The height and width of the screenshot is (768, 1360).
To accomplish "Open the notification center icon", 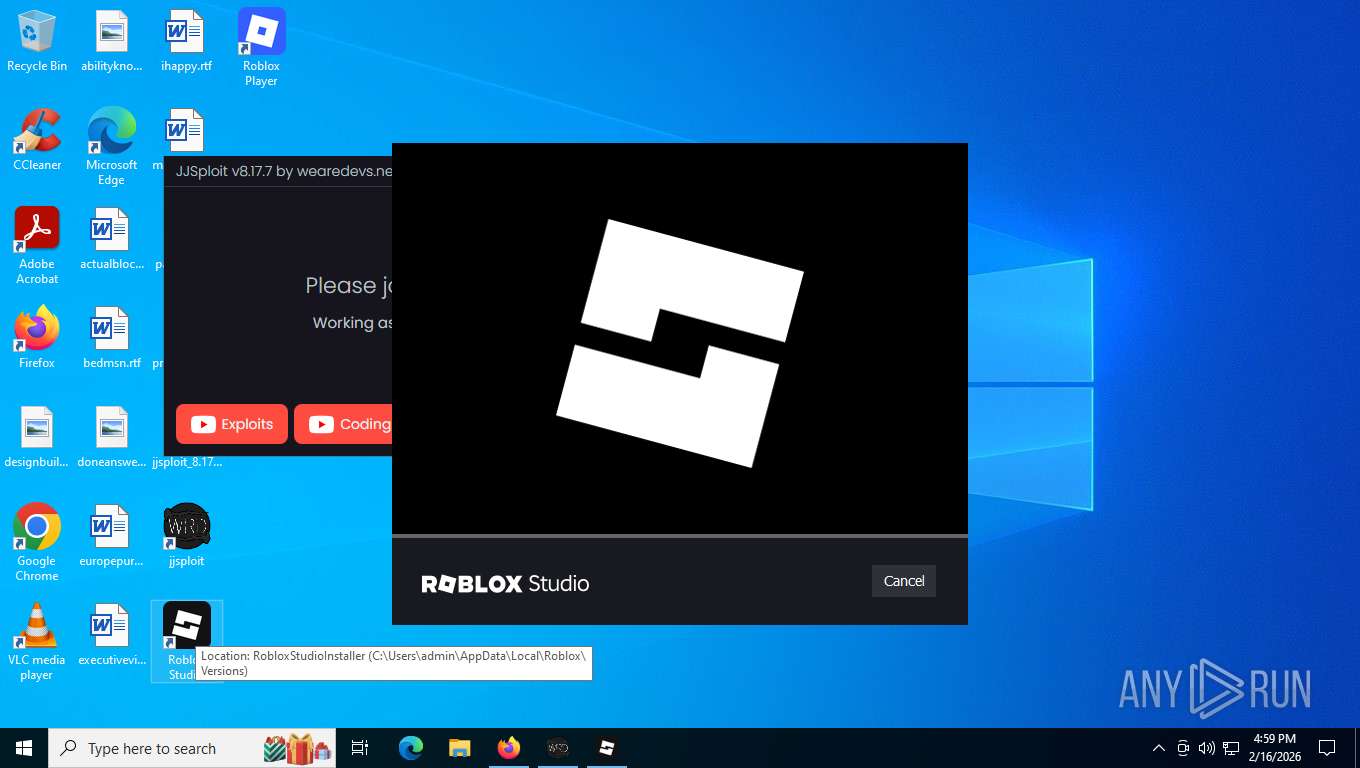I will (x=1327, y=748).
